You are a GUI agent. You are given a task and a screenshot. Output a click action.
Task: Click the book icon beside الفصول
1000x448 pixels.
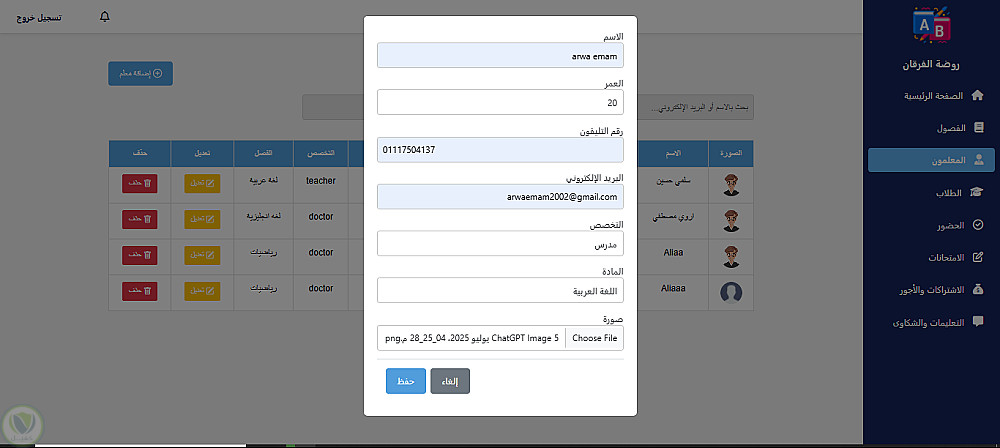point(978,128)
